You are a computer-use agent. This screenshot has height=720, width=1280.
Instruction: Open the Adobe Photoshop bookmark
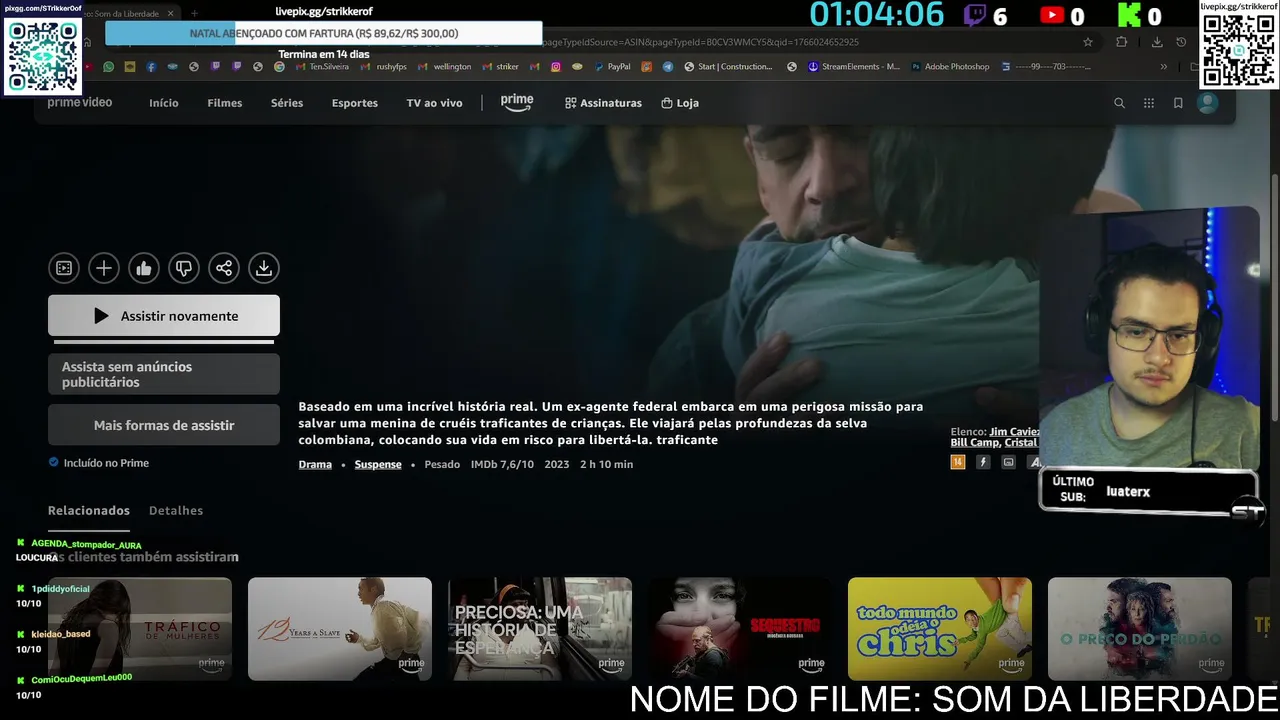[x=950, y=67]
